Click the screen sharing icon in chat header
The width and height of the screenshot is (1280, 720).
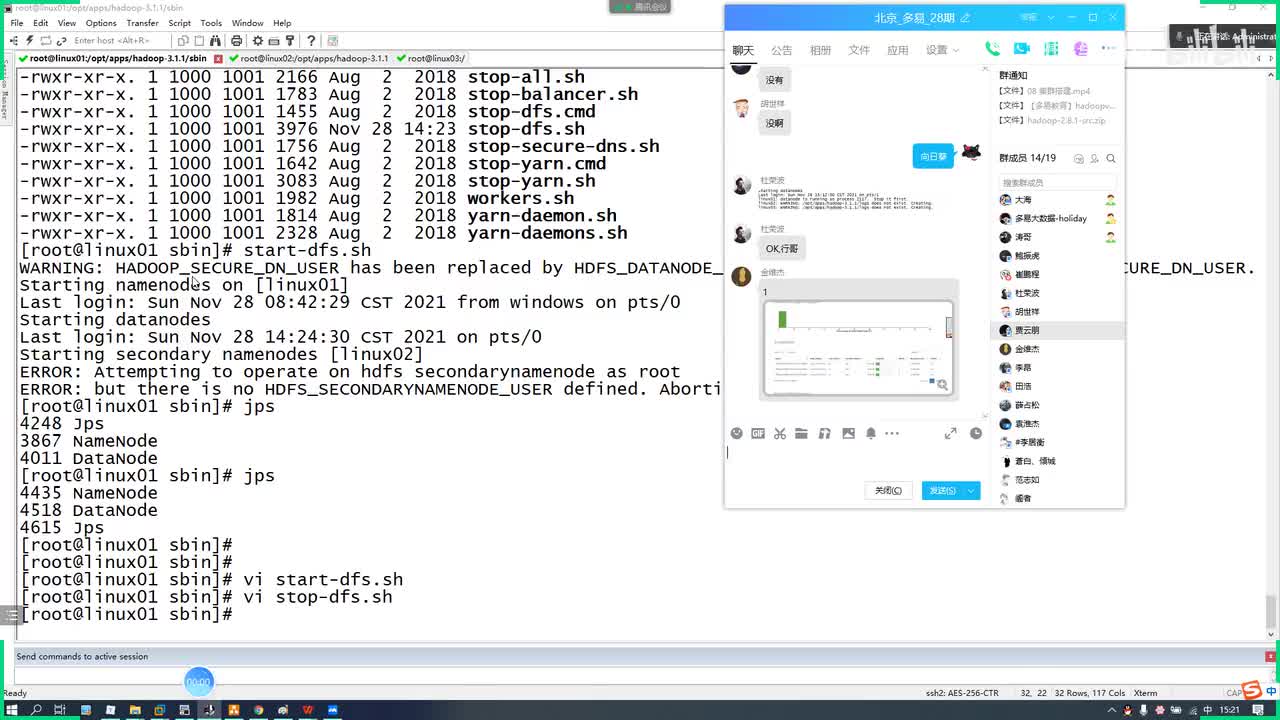pyautogui.click(x=1050, y=49)
